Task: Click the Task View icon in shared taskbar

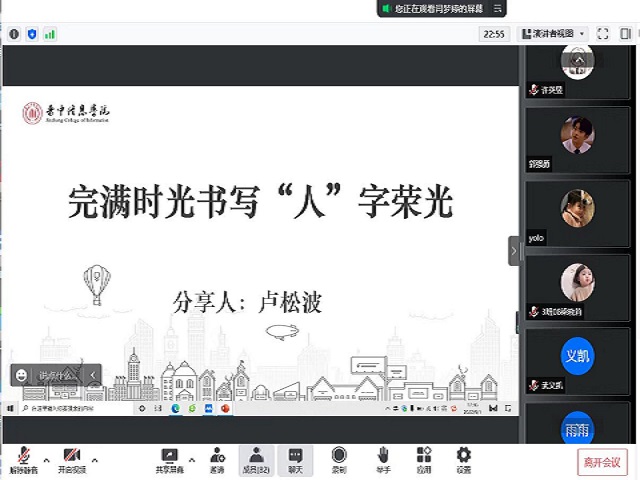Action: [x=158, y=408]
